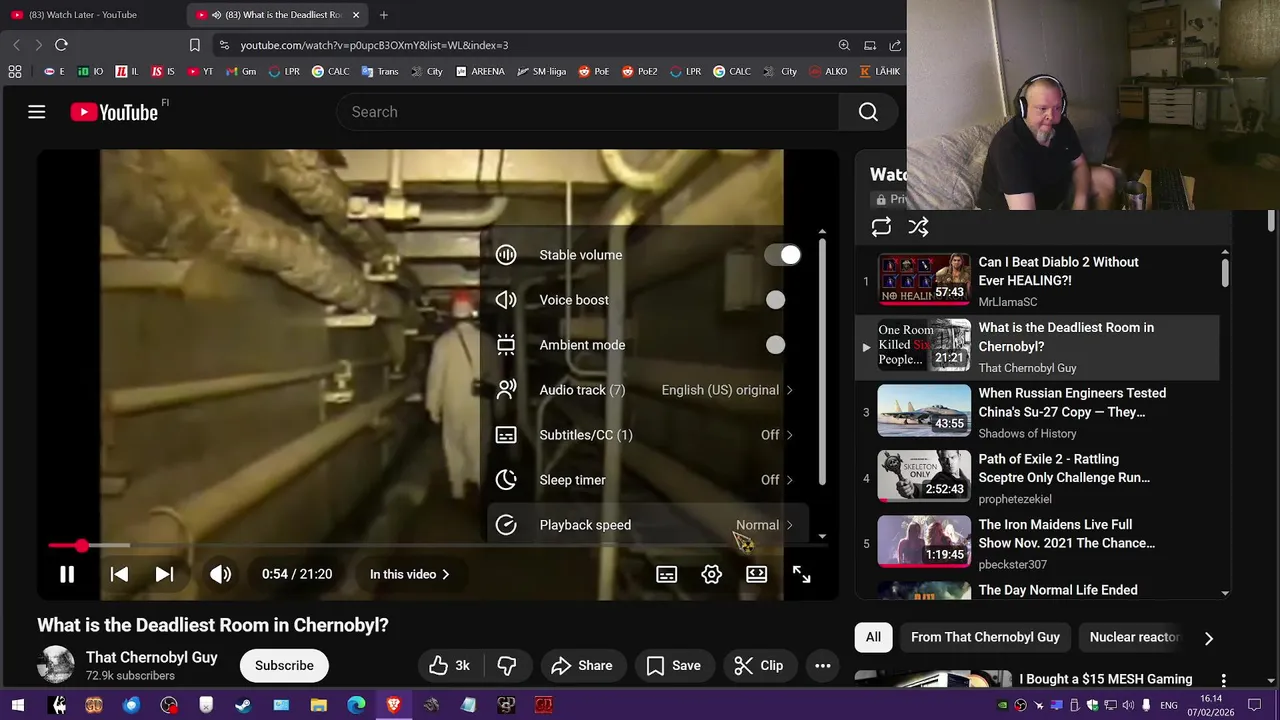
Task: Turn on Ambient mode switch
Action: pyautogui.click(x=775, y=345)
